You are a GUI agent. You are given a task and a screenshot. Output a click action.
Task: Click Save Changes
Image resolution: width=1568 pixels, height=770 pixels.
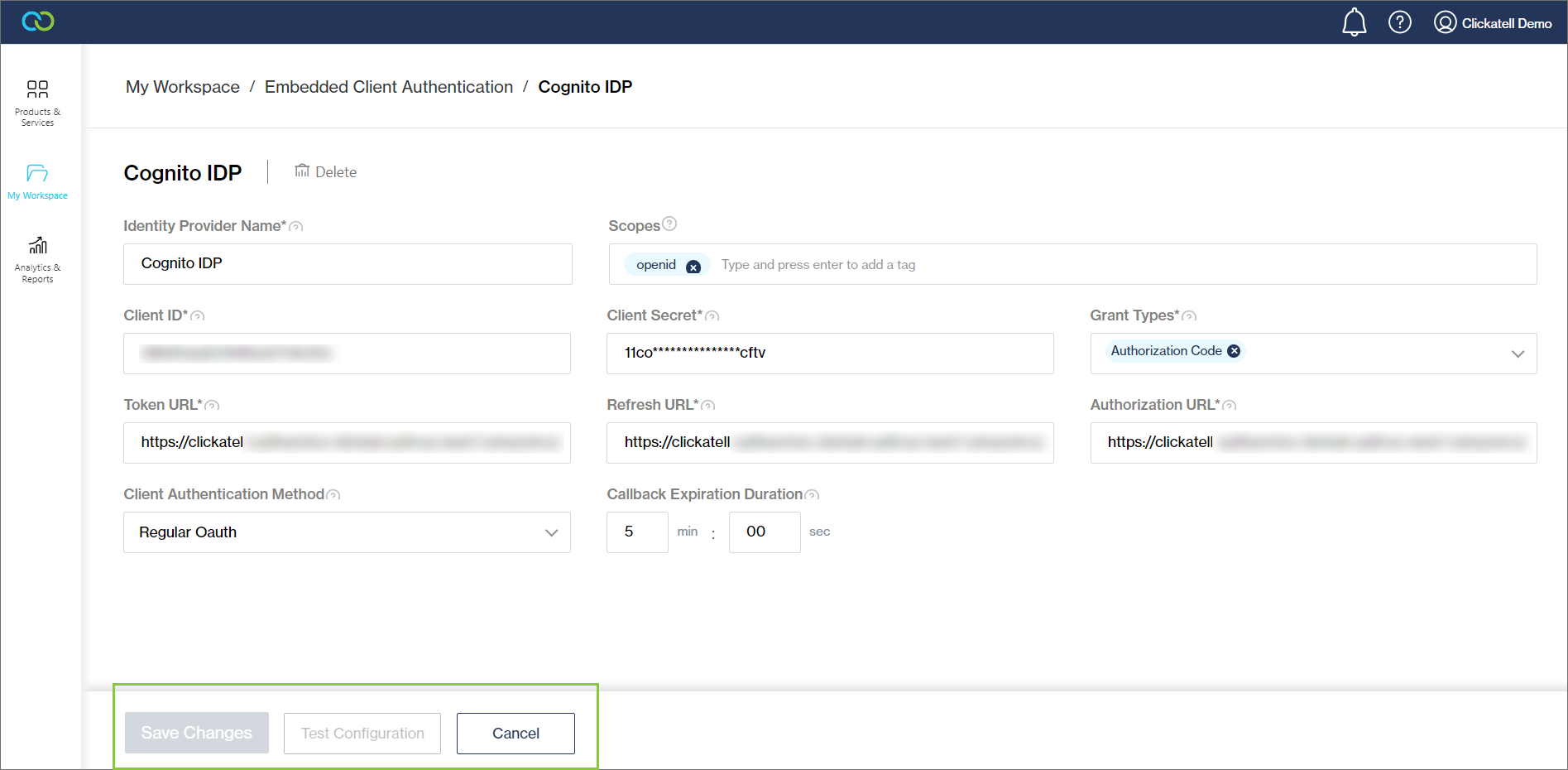click(x=196, y=733)
